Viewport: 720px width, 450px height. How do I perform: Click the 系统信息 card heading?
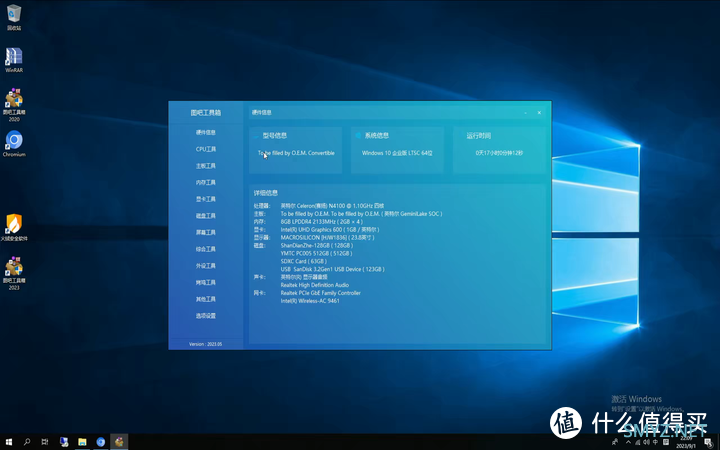(x=377, y=135)
